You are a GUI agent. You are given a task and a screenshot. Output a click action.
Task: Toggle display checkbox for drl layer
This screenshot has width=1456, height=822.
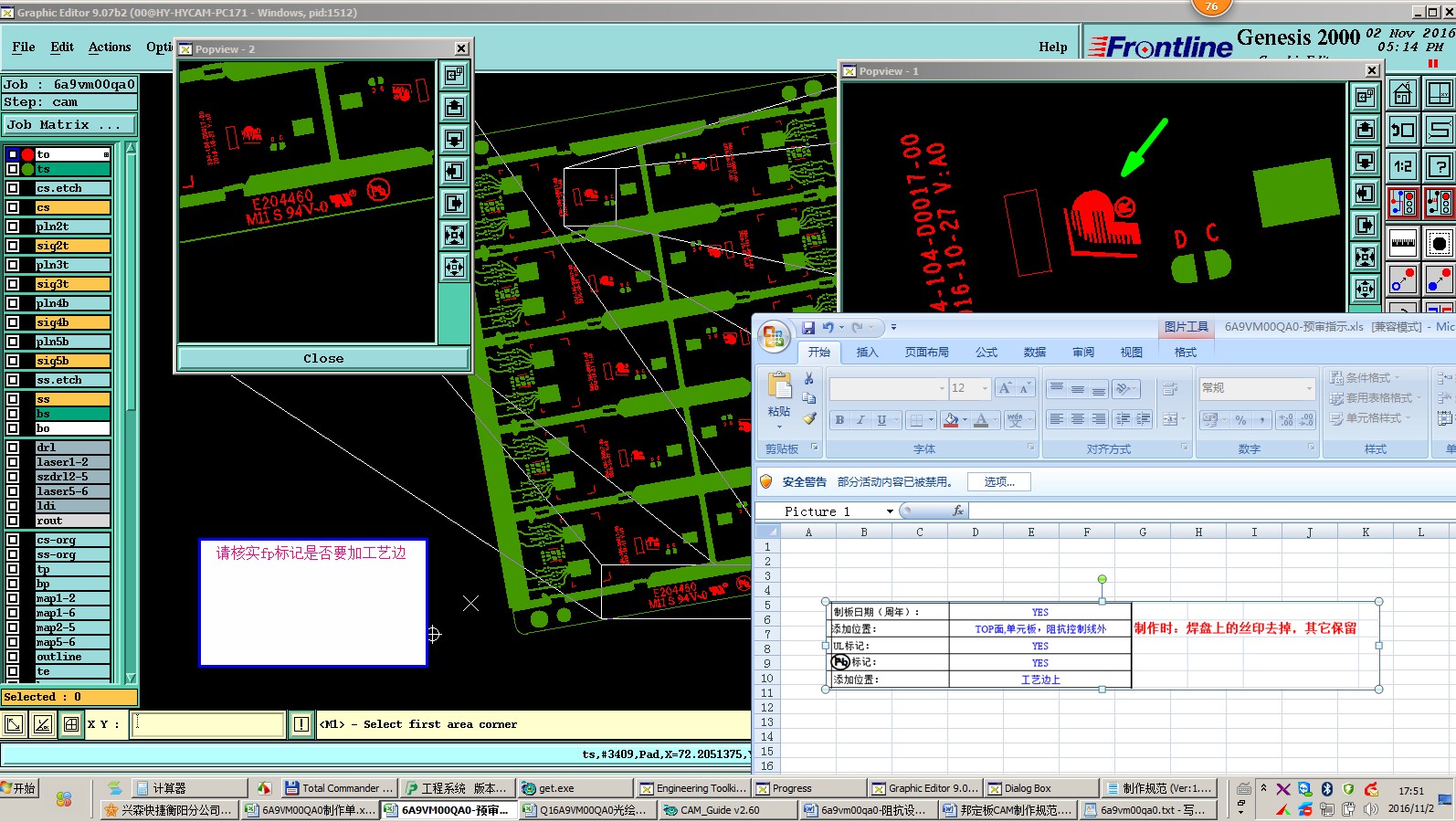coord(13,448)
